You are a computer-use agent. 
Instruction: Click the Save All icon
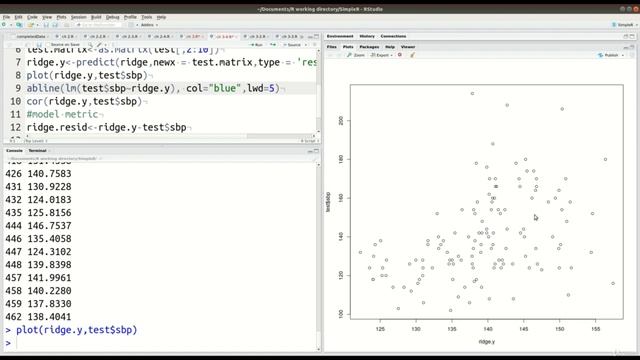coord(55,25)
